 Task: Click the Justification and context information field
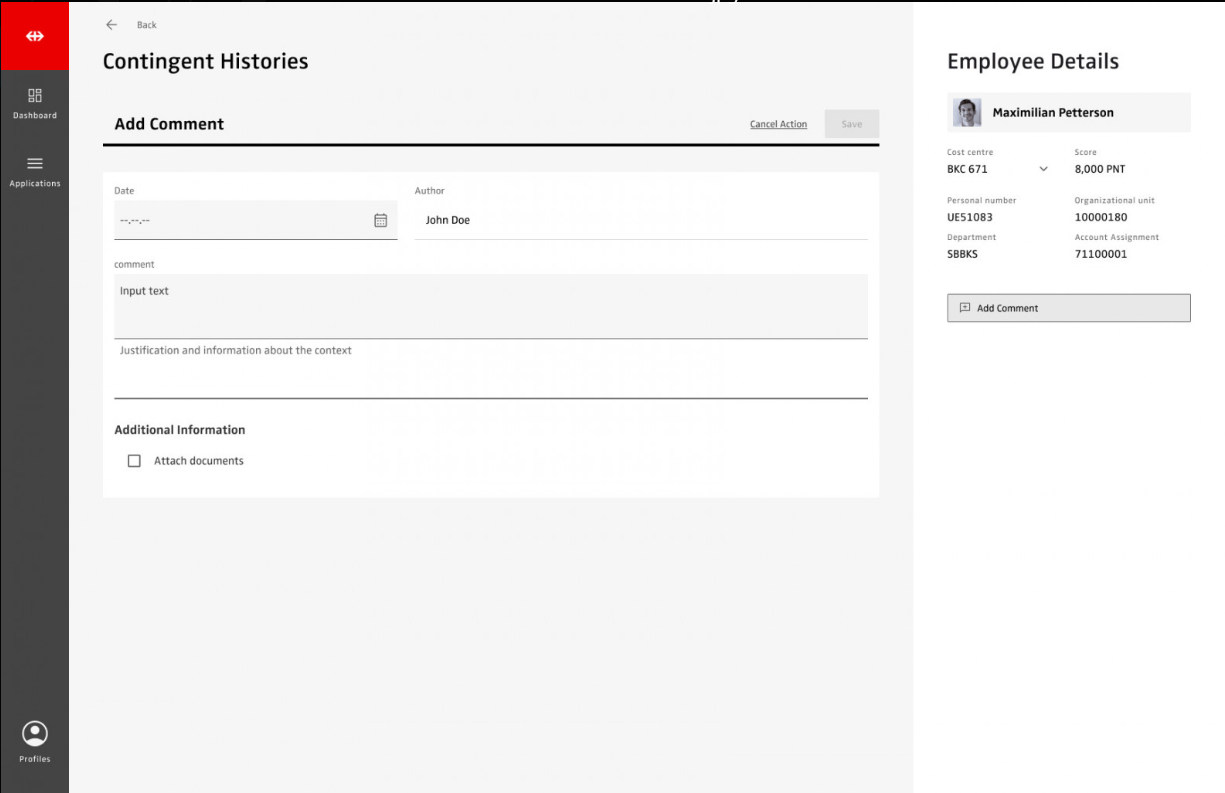tap(490, 372)
